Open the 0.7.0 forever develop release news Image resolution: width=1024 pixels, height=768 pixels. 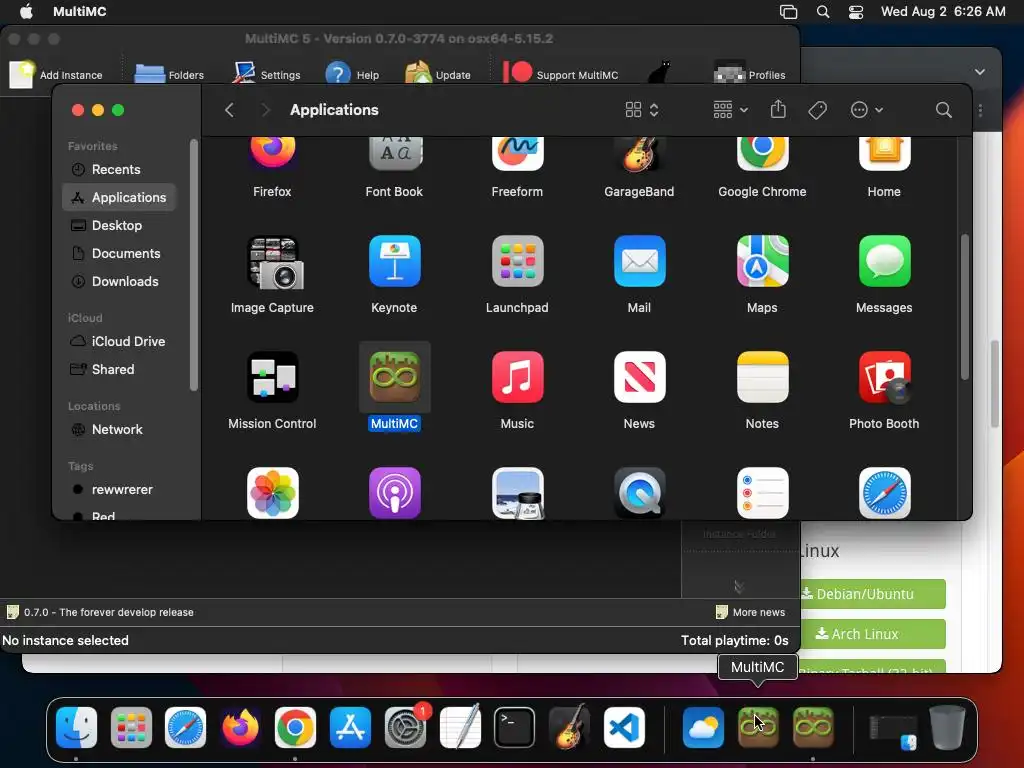click(101, 613)
